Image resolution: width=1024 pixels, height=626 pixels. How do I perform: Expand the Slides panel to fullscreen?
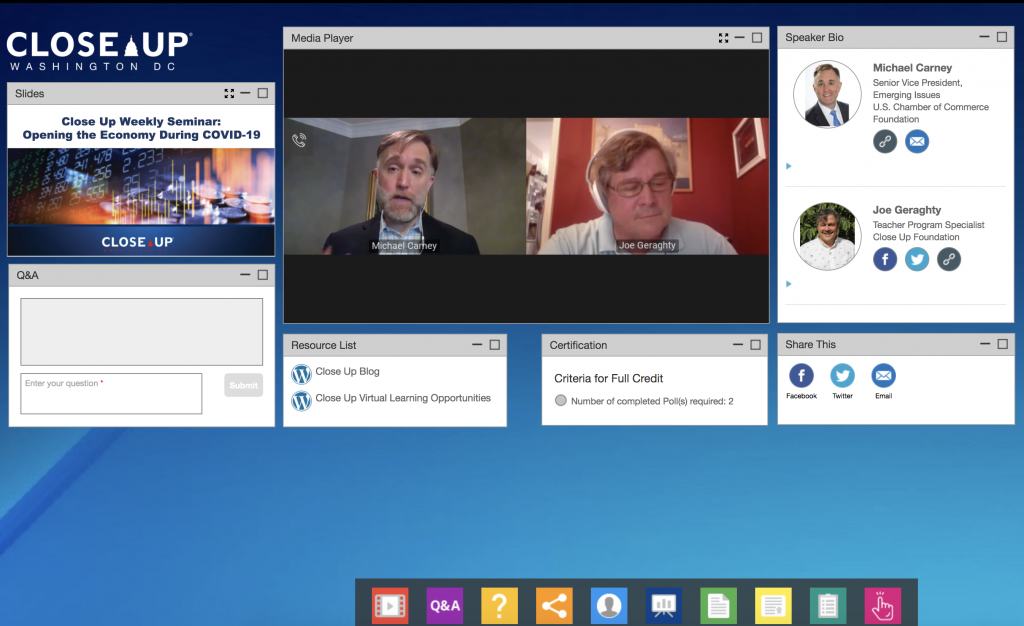[229, 93]
